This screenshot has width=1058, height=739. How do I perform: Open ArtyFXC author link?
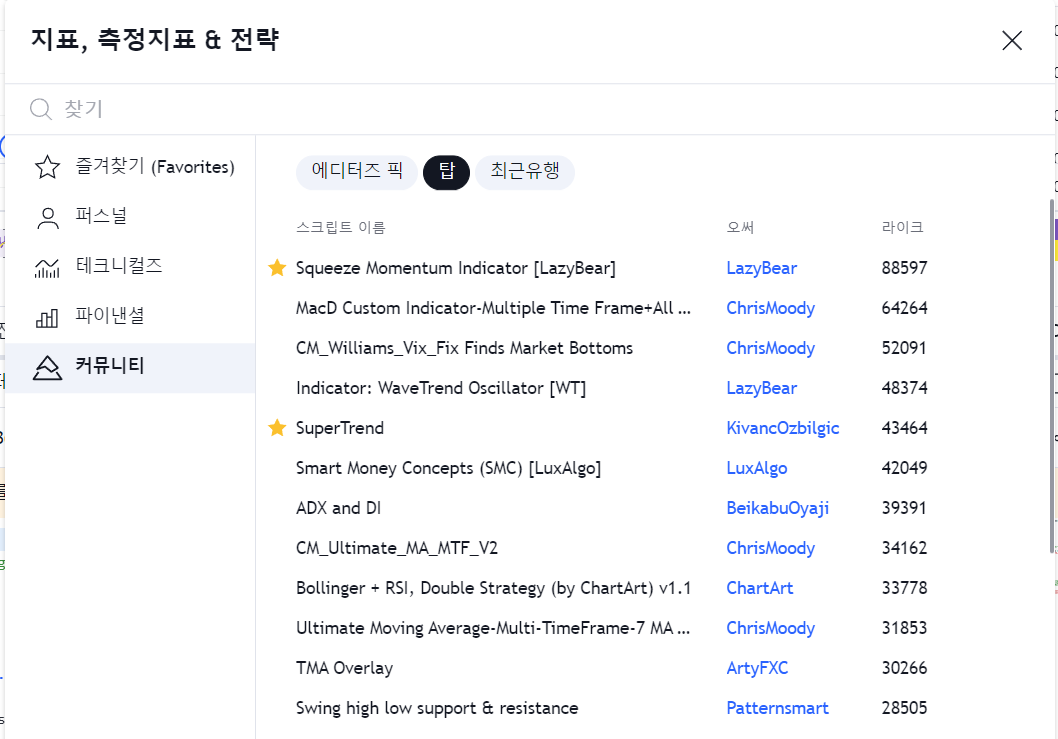(757, 668)
